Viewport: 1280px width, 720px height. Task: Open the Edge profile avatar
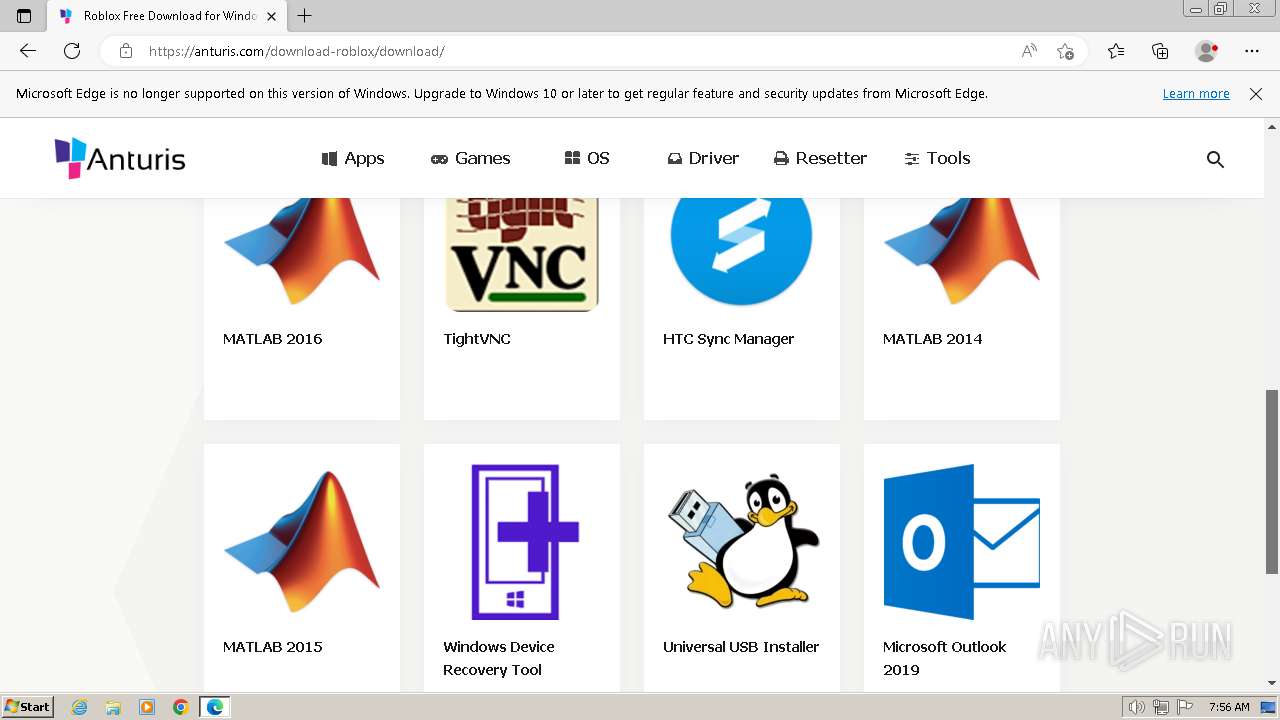point(1207,51)
